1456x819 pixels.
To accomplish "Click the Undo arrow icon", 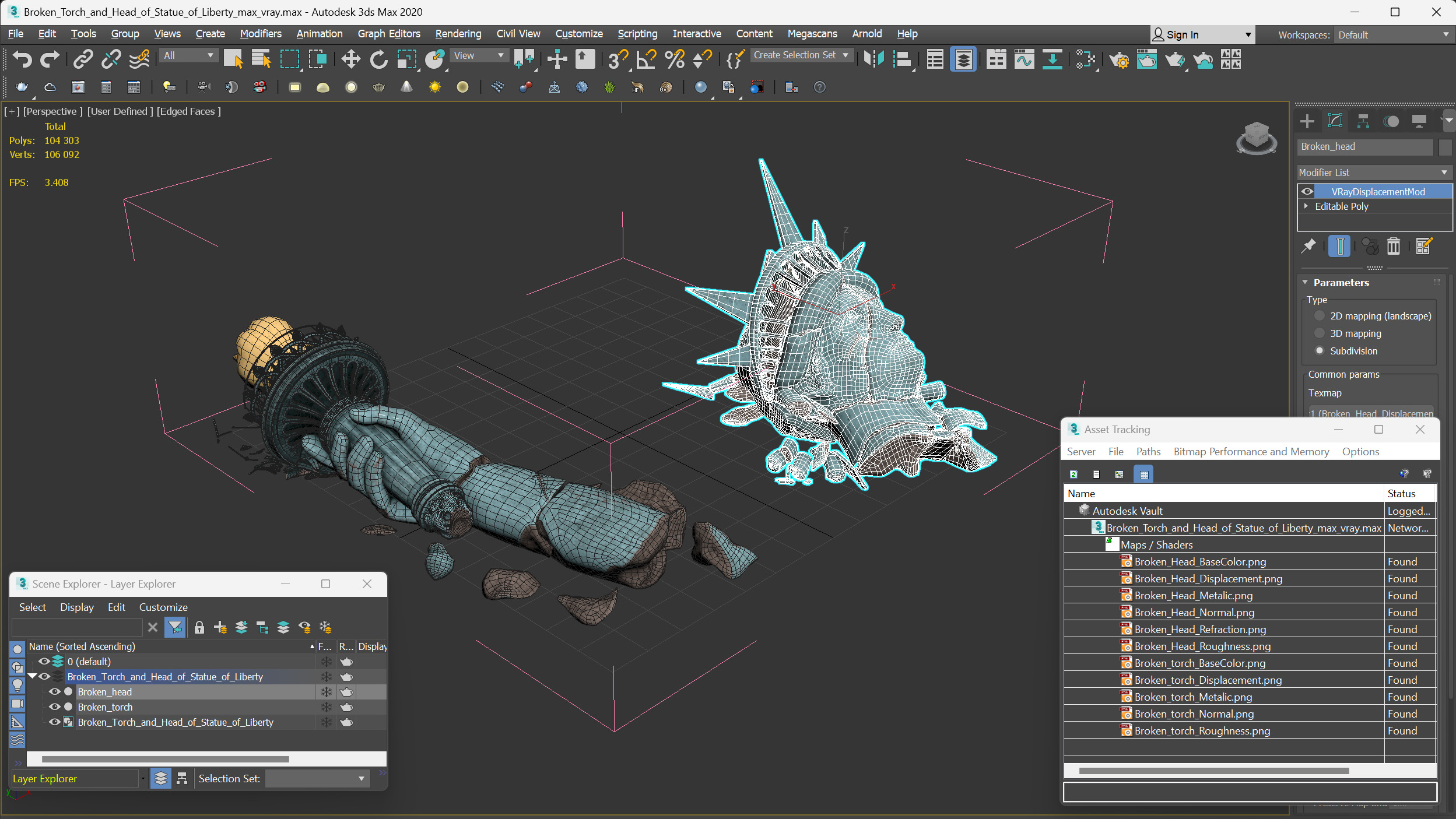I will click(22, 59).
